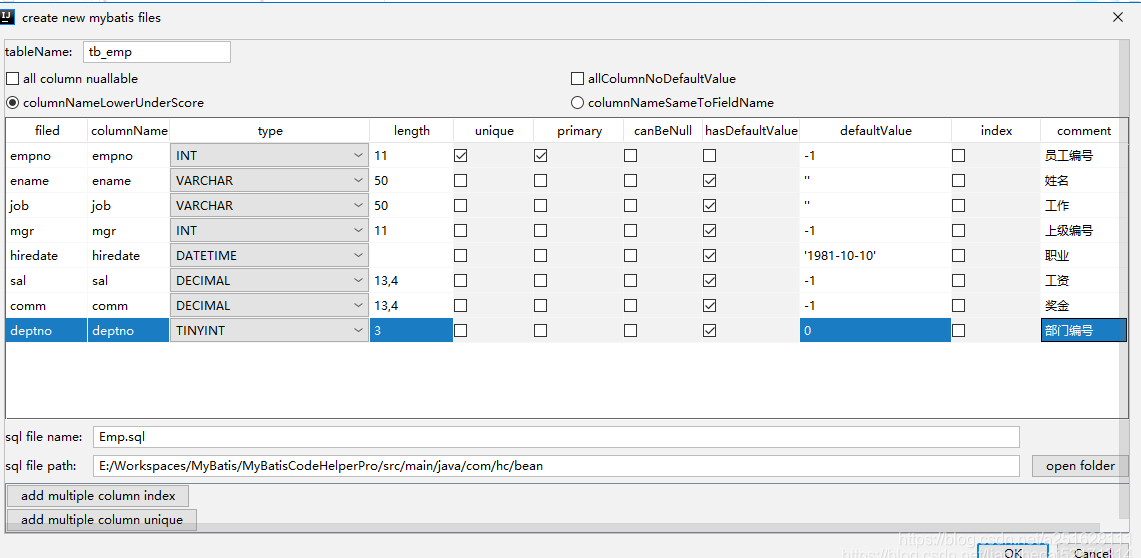1141x558 pixels.
Task: Click the length '3' cell for deptno
Action: pyautogui.click(x=412, y=330)
